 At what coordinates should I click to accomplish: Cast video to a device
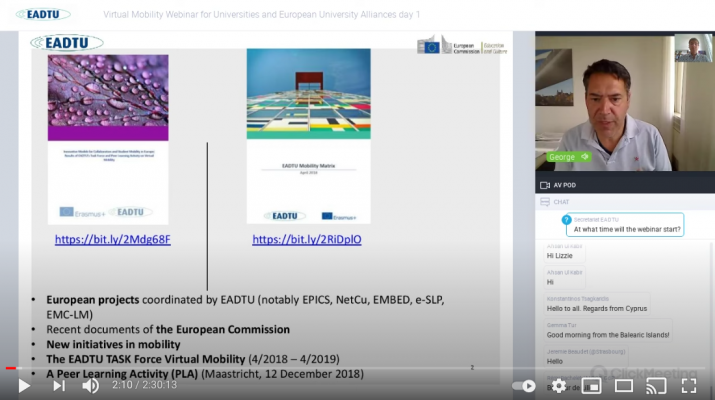point(656,385)
